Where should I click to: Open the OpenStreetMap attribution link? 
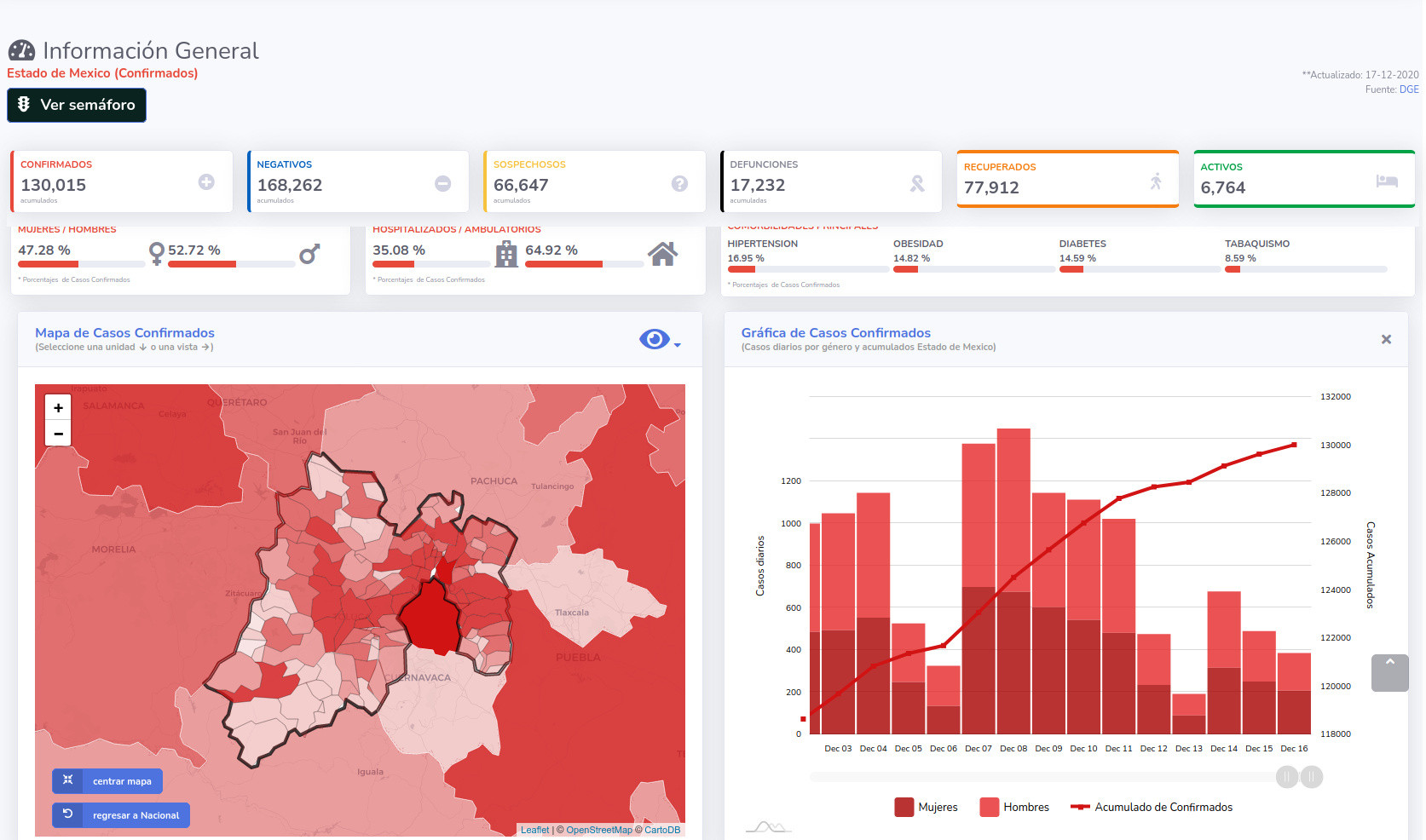(599, 830)
